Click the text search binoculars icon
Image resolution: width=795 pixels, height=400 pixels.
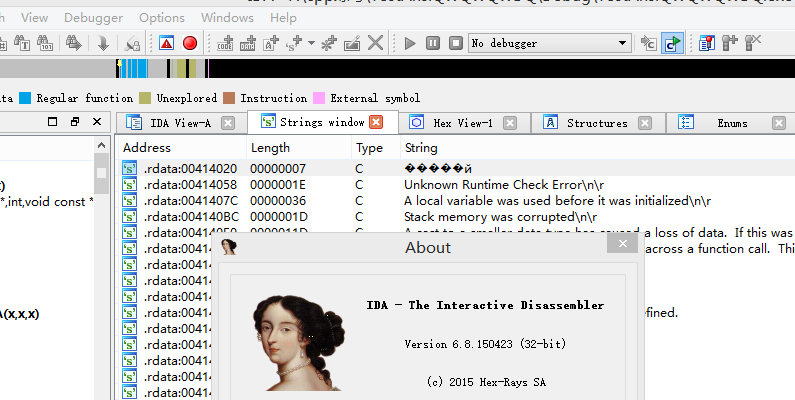coord(22,43)
